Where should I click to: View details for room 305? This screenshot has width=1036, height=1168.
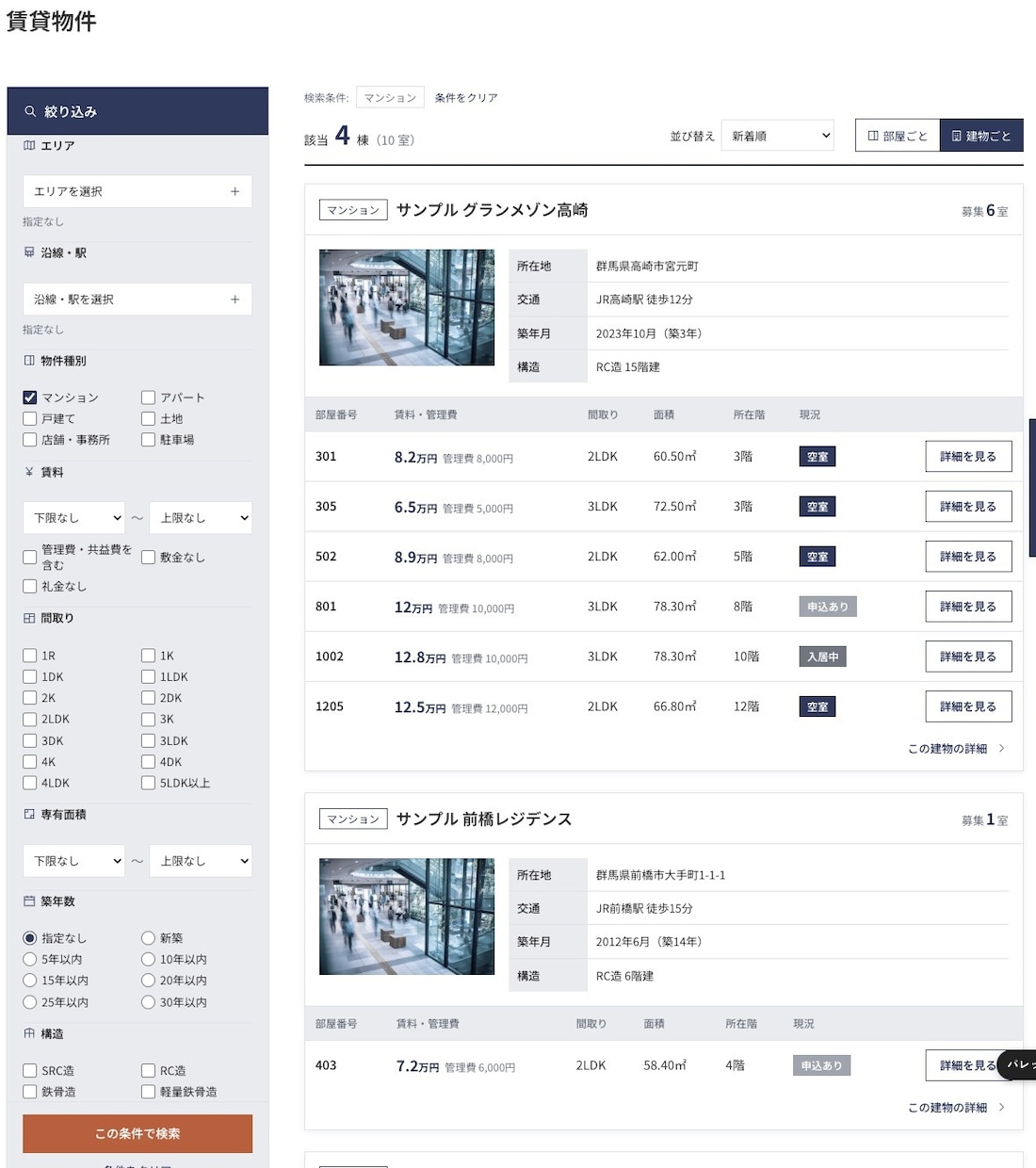click(x=968, y=506)
